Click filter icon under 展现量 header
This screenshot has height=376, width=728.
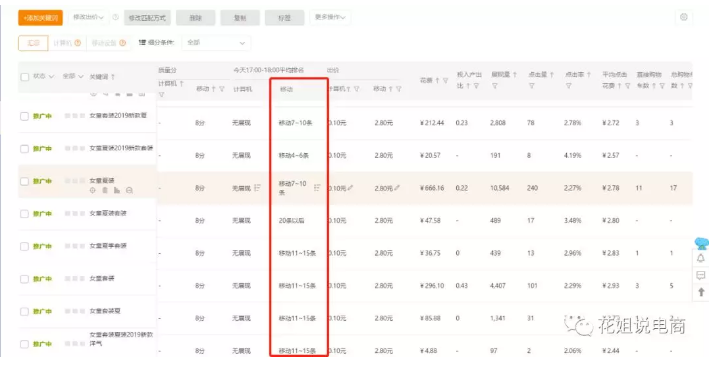pyautogui.click(x=494, y=86)
